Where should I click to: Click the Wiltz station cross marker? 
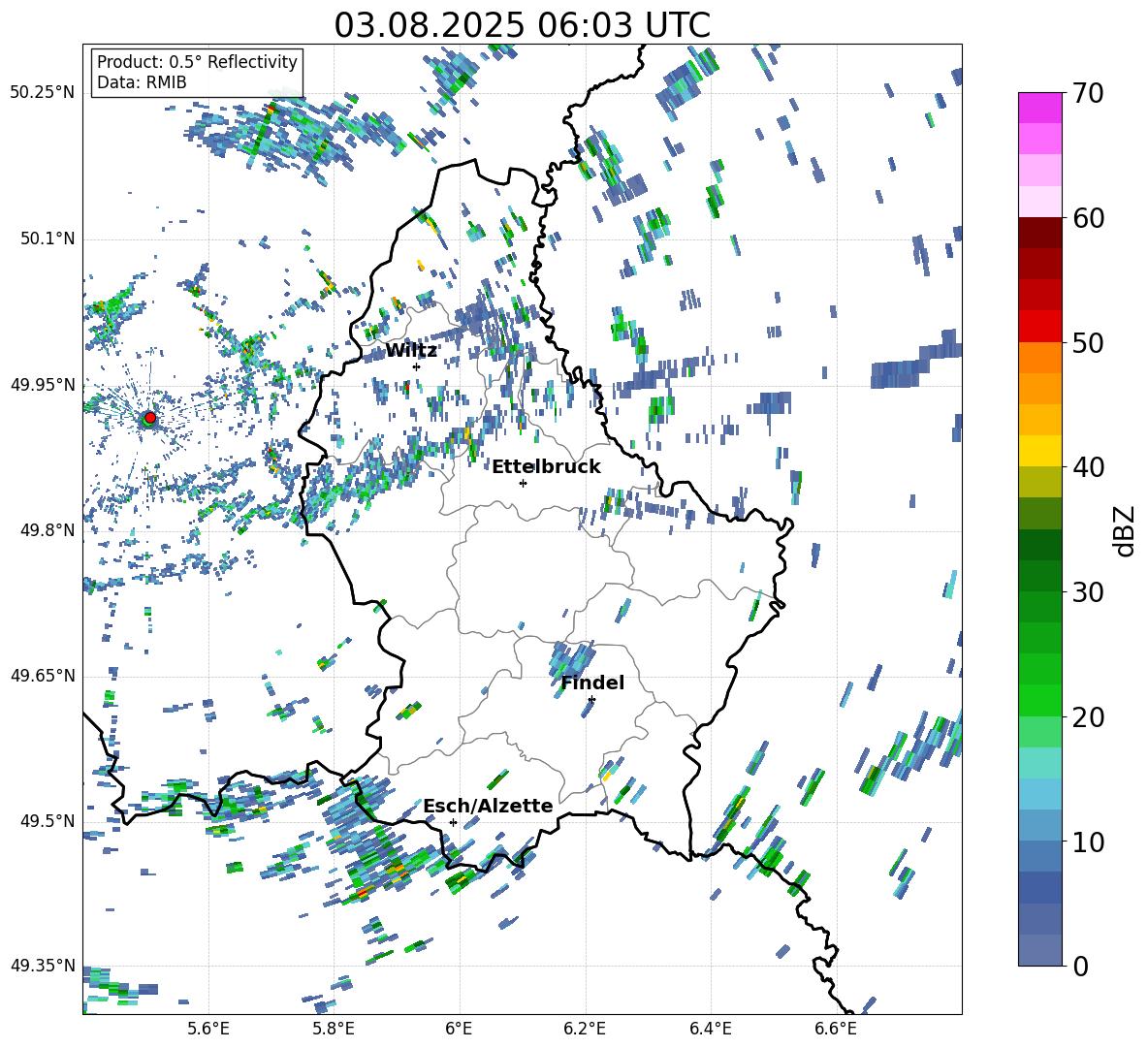pos(416,366)
